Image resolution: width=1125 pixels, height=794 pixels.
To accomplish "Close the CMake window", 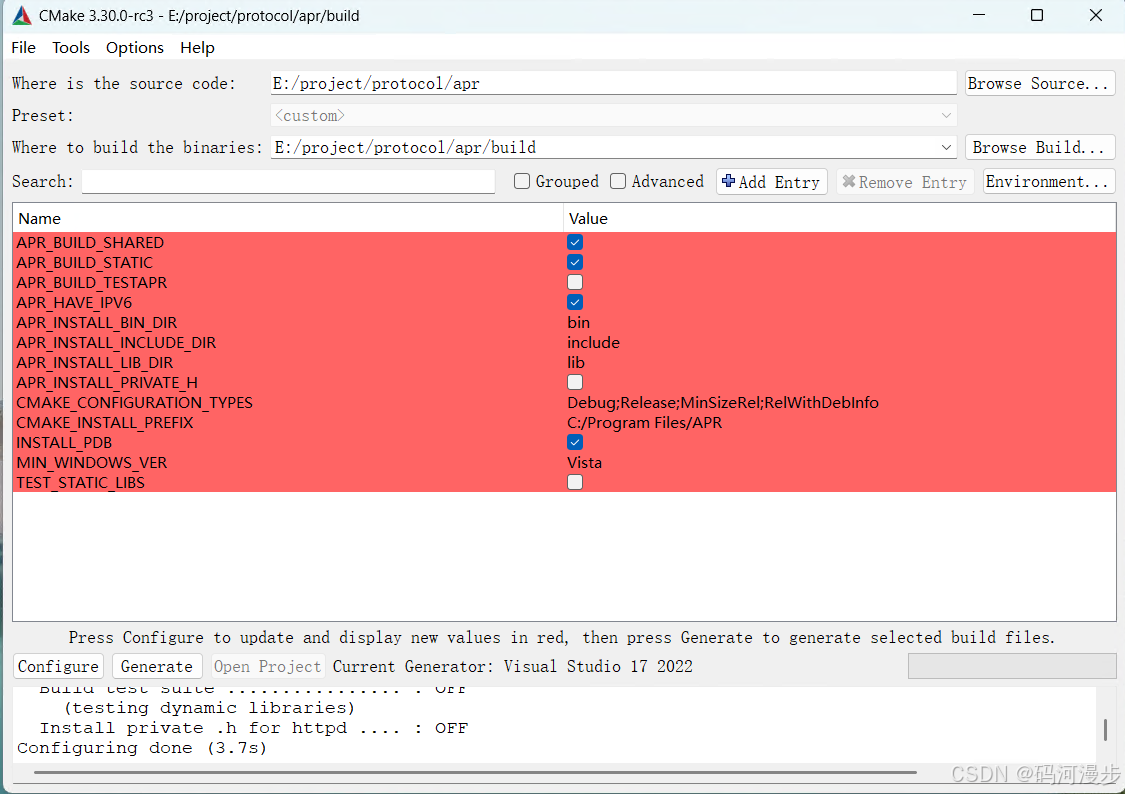I will pos(1096,15).
